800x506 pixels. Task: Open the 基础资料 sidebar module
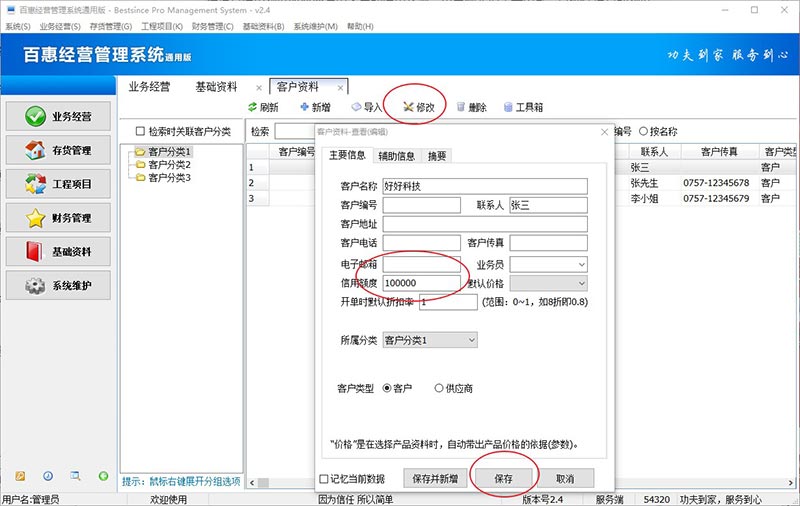(58, 251)
